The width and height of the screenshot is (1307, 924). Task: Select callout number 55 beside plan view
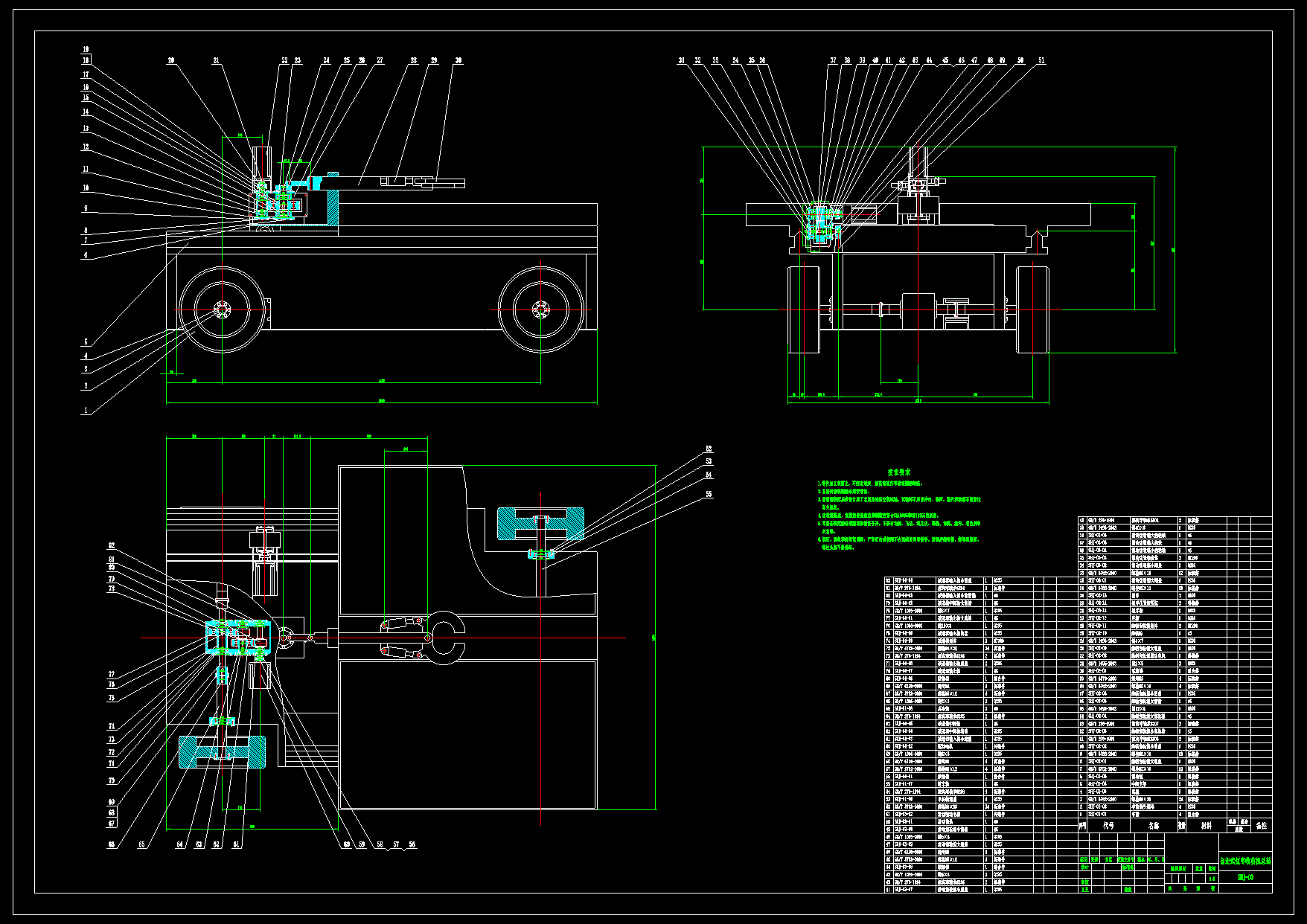click(709, 494)
